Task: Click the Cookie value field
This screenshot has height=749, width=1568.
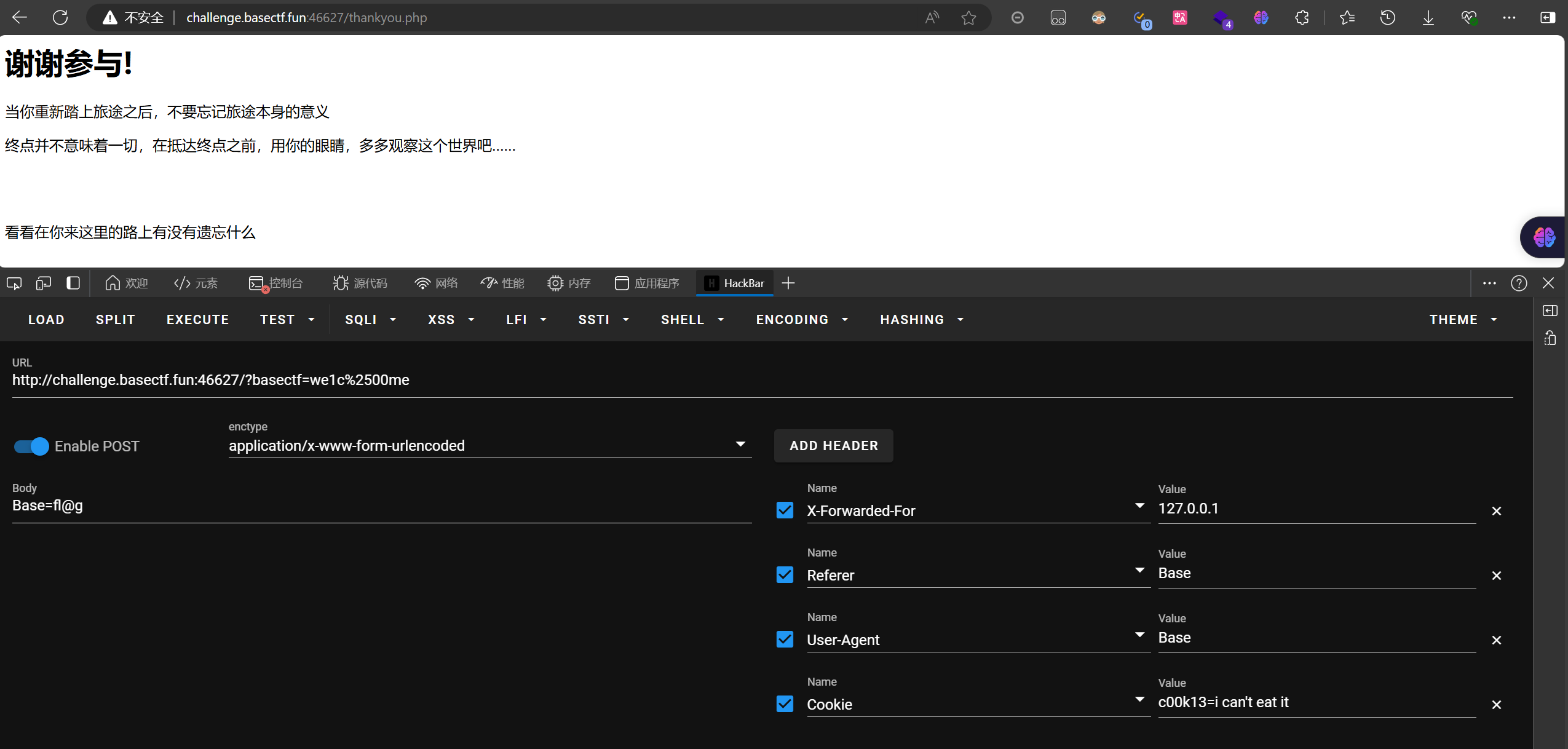Action: (1317, 702)
